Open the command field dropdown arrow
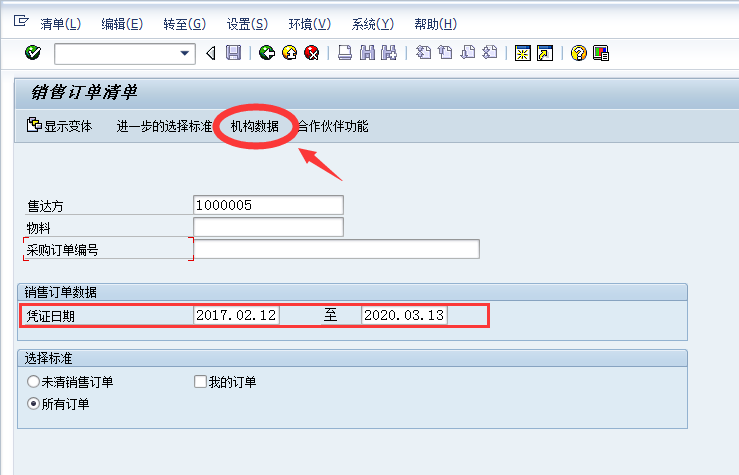 (x=185, y=53)
